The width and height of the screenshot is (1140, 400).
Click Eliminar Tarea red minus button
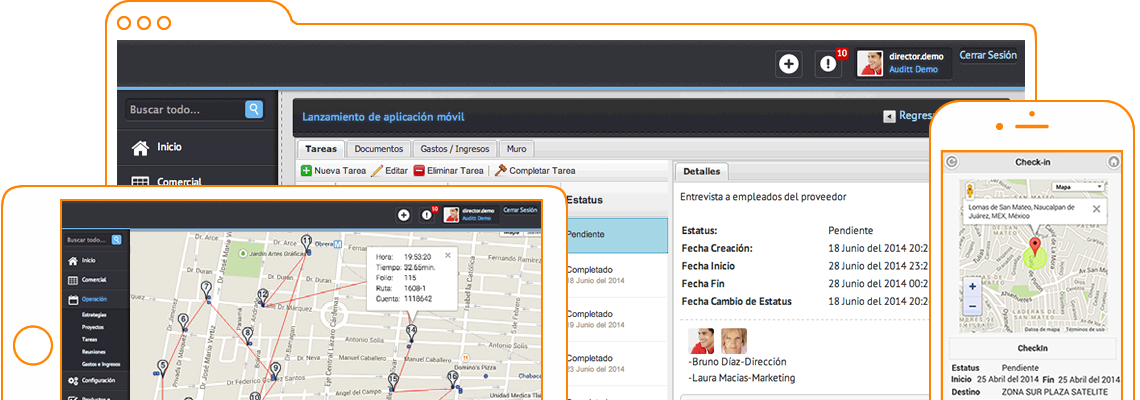448,171
